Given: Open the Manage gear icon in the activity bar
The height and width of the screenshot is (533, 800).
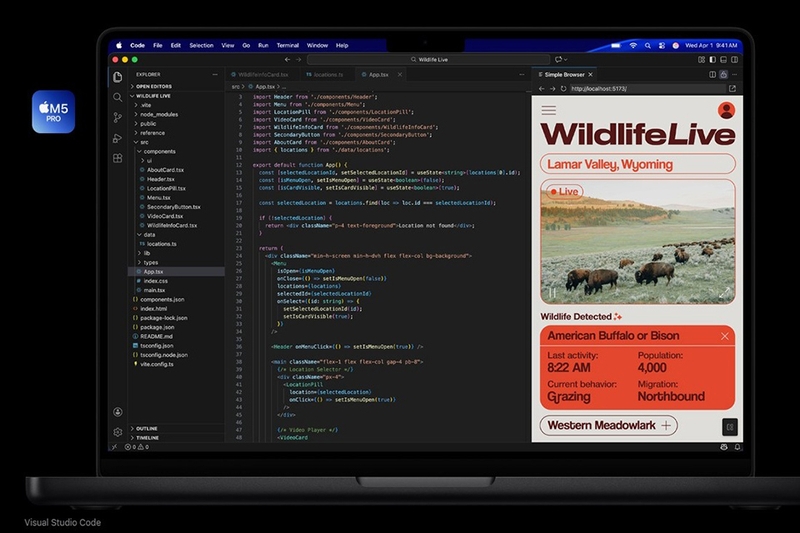Looking at the screenshot, I should (117, 432).
